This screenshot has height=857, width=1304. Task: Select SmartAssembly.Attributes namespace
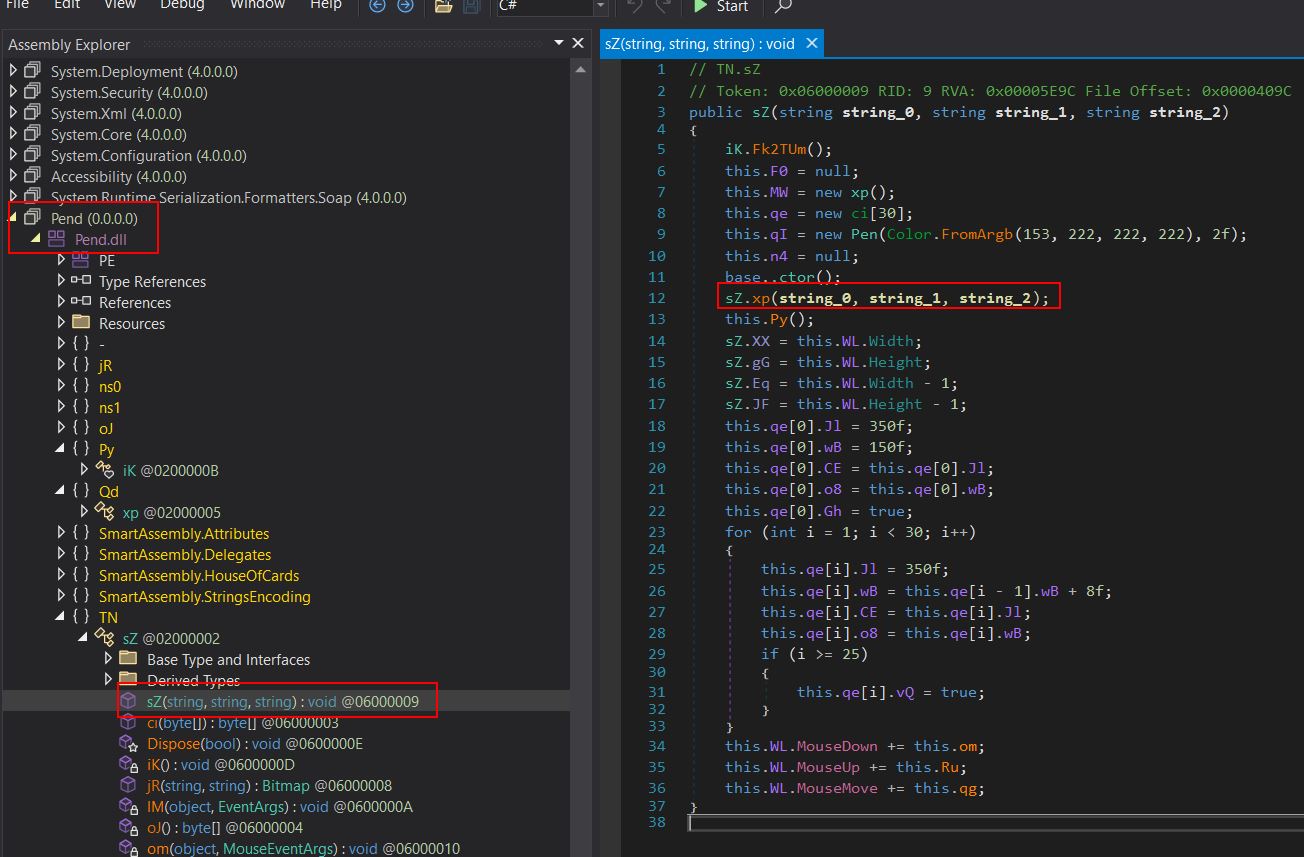point(184,533)
